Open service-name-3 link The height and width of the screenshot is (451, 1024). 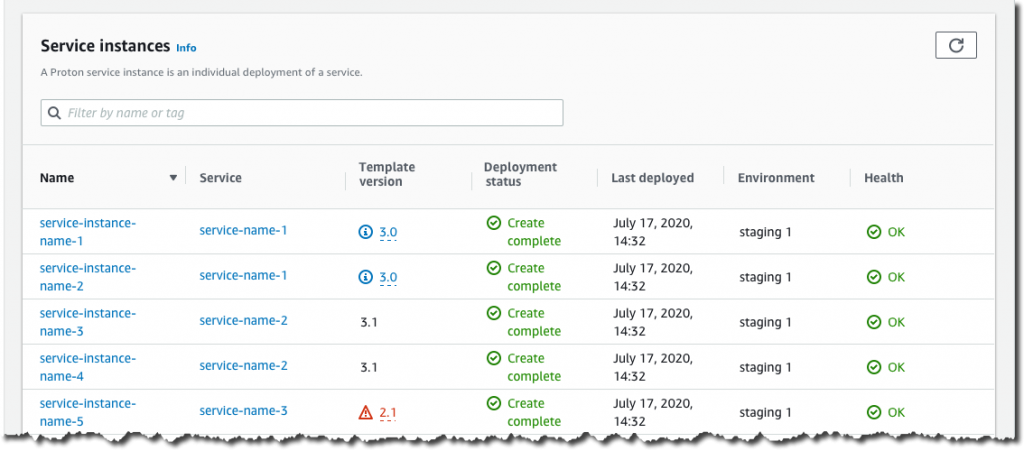pos(243,411)
